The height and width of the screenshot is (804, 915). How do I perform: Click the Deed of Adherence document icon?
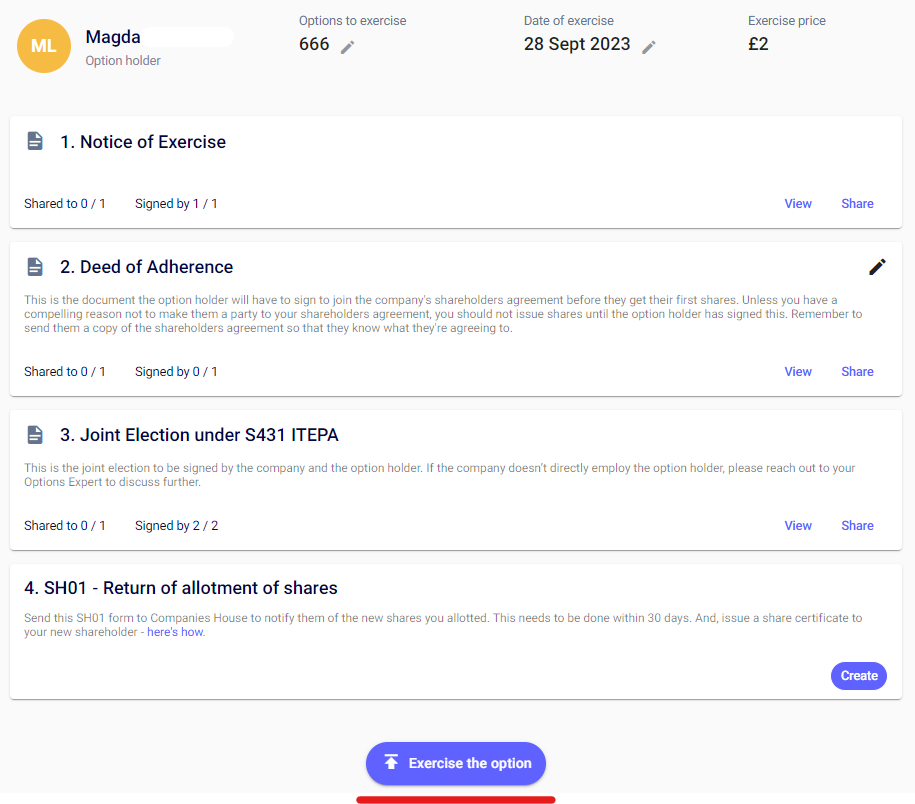(35, 267)
